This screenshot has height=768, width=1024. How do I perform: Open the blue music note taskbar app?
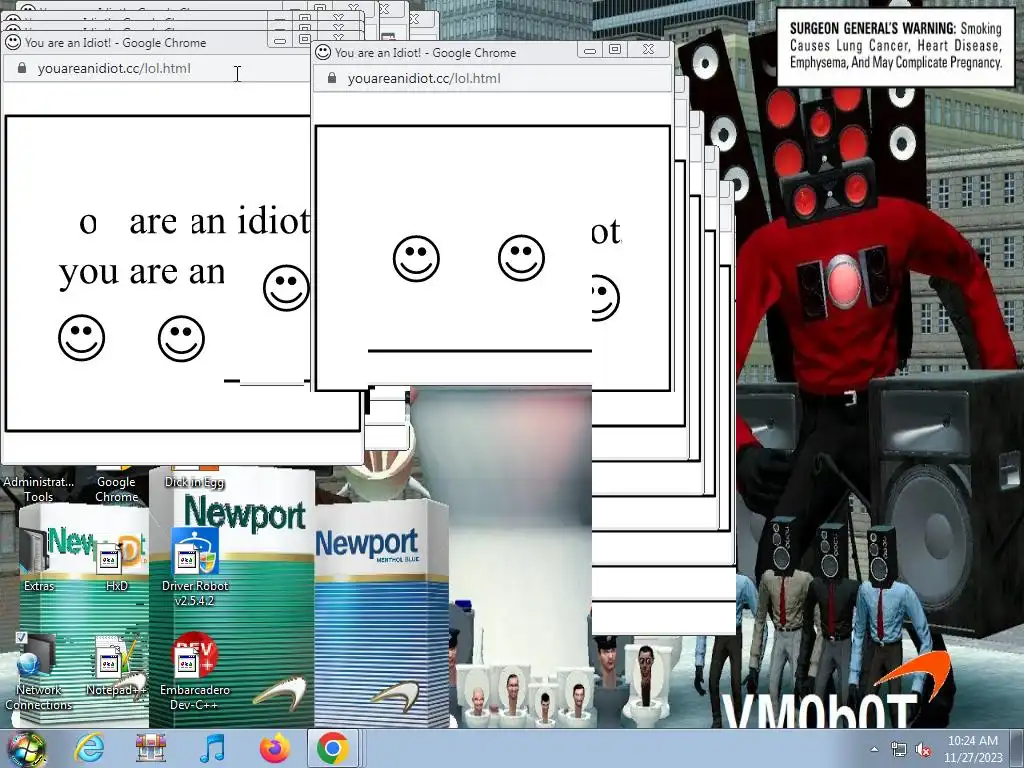pyautogui.click(x=212, y=748)
